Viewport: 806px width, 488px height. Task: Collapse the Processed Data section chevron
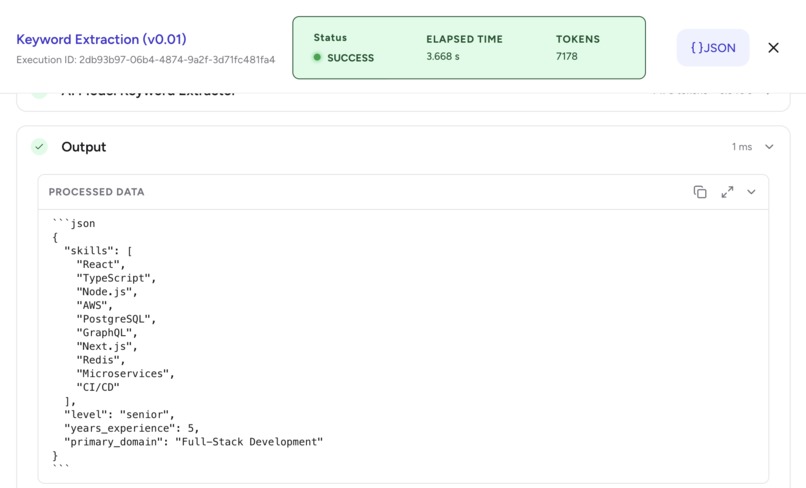(751, 192)
